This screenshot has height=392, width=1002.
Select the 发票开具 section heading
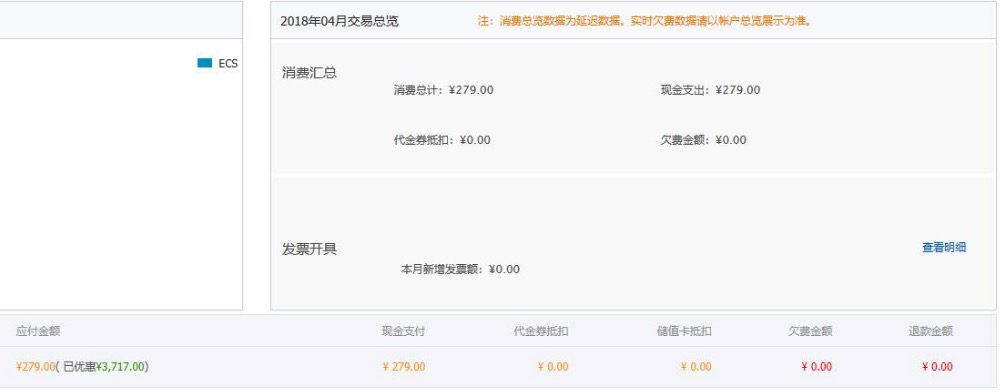click(309, 249)
